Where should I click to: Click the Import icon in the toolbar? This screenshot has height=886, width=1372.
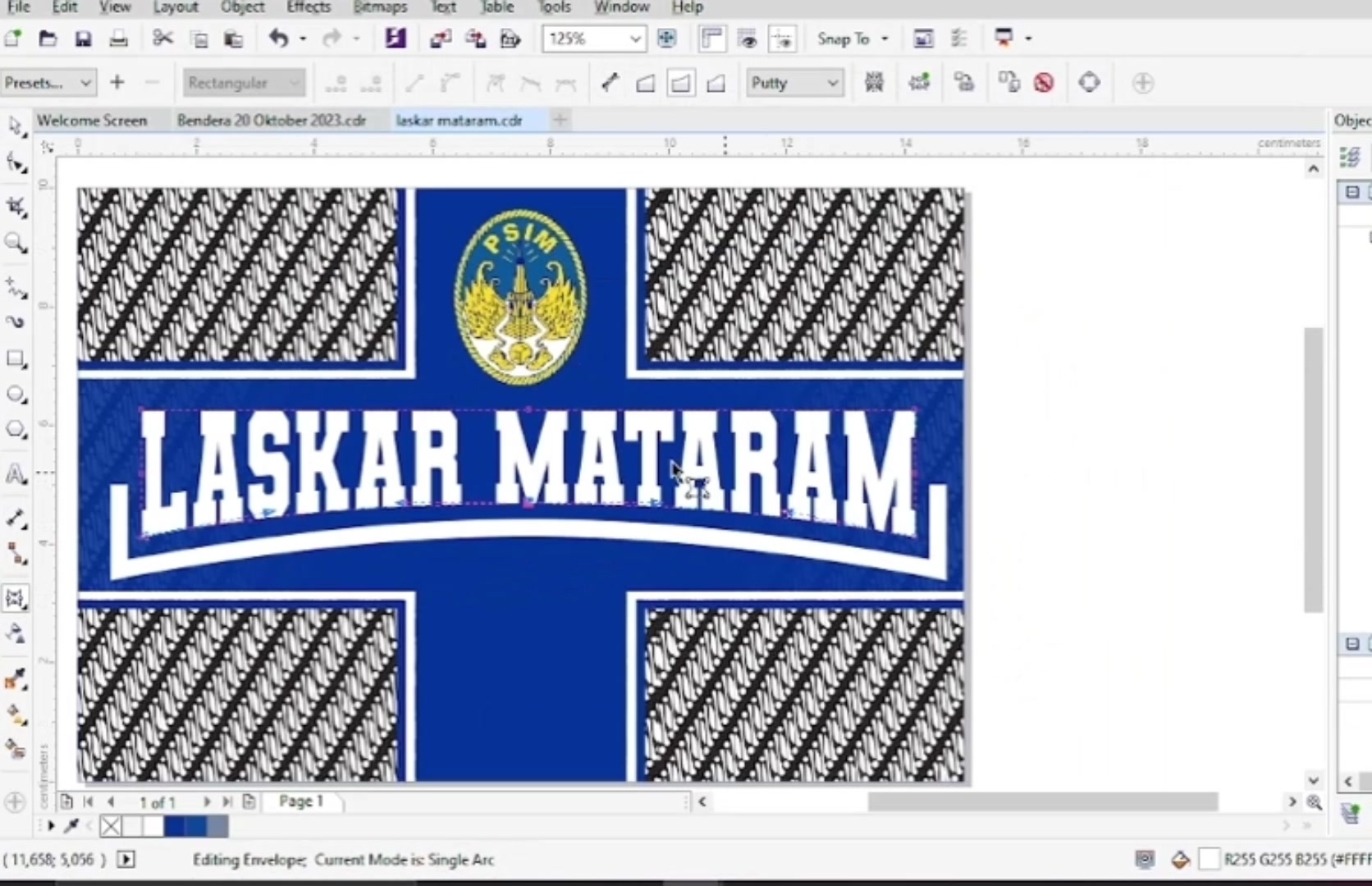coord(440,39)
